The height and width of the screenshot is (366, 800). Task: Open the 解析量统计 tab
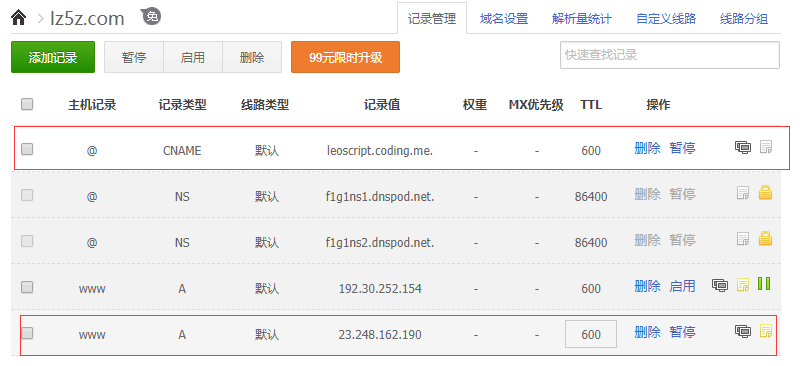(x=582, y=19)
